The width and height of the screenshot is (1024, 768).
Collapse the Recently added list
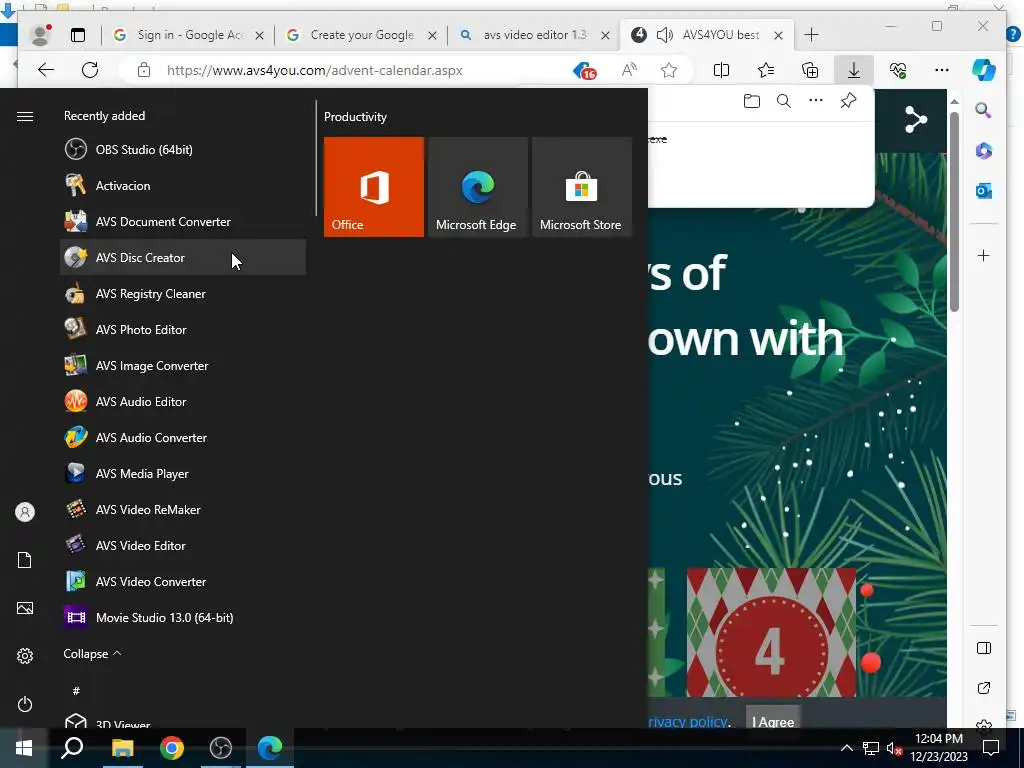point(92,653)
